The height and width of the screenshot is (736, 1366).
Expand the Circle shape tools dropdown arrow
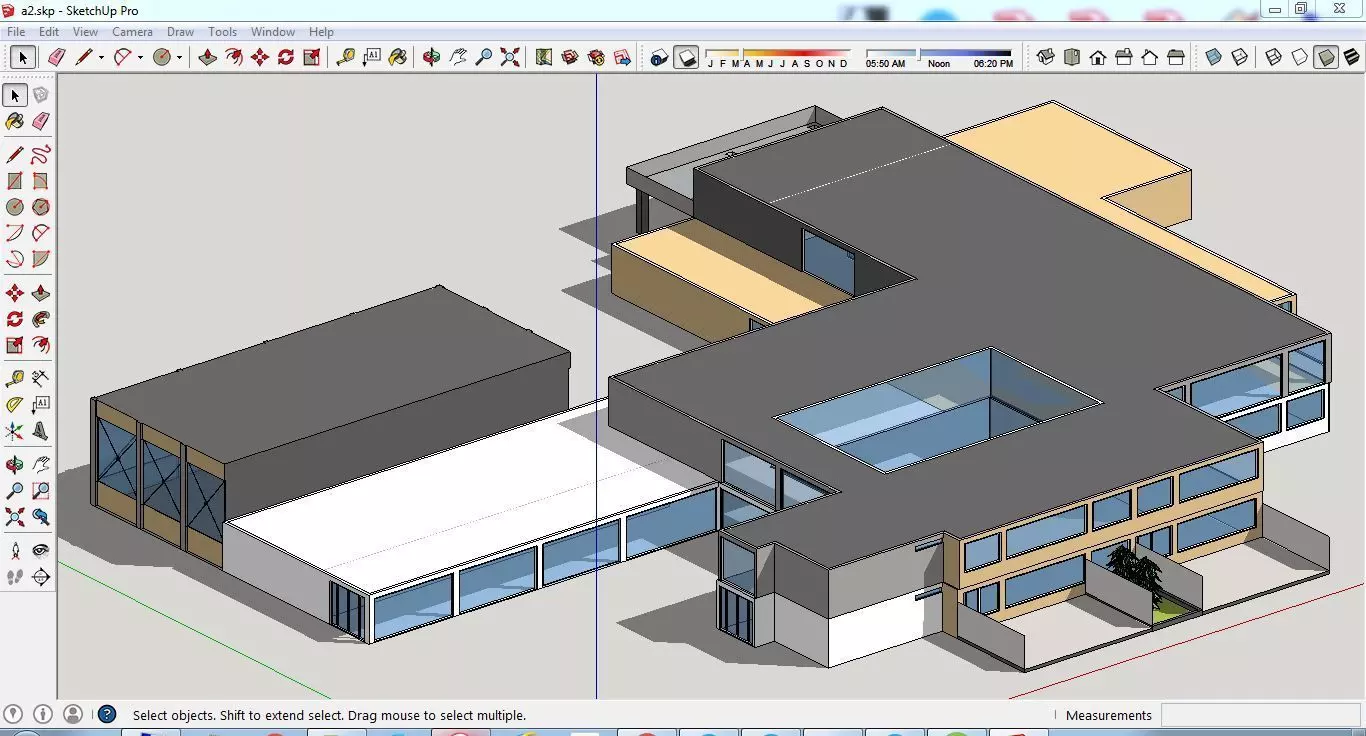(x=179, y=57)
